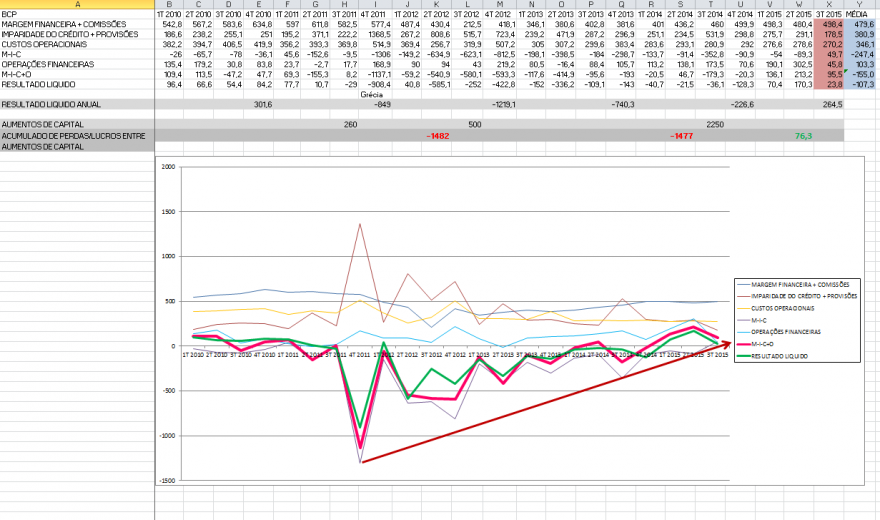Select column A header
The image size is (880, 520).
pyautogui.click(x=77, y=4)
